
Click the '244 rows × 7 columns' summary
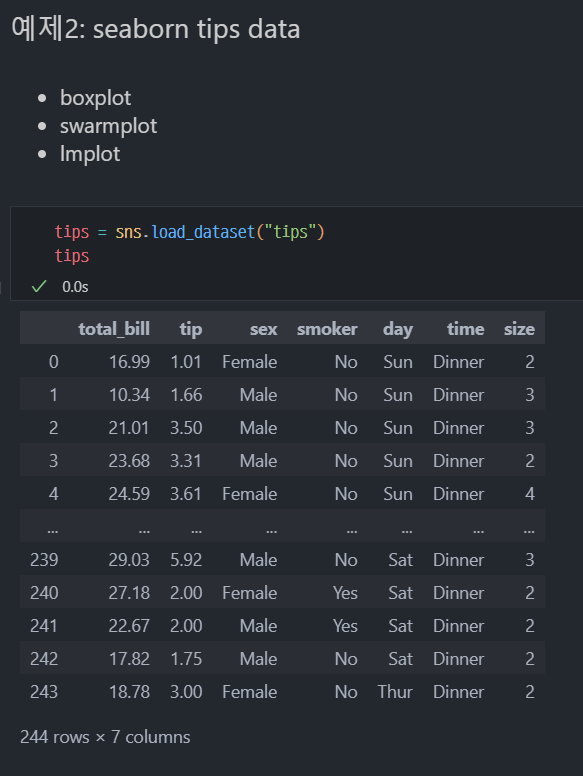pos(105,737)
